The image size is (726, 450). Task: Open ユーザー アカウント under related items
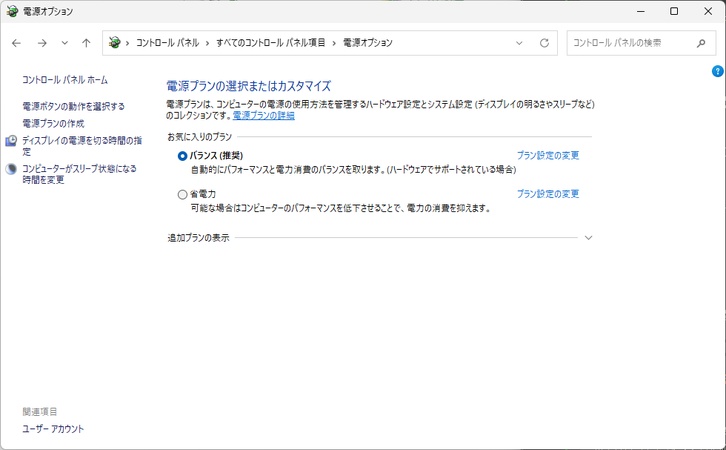[53, 429]
